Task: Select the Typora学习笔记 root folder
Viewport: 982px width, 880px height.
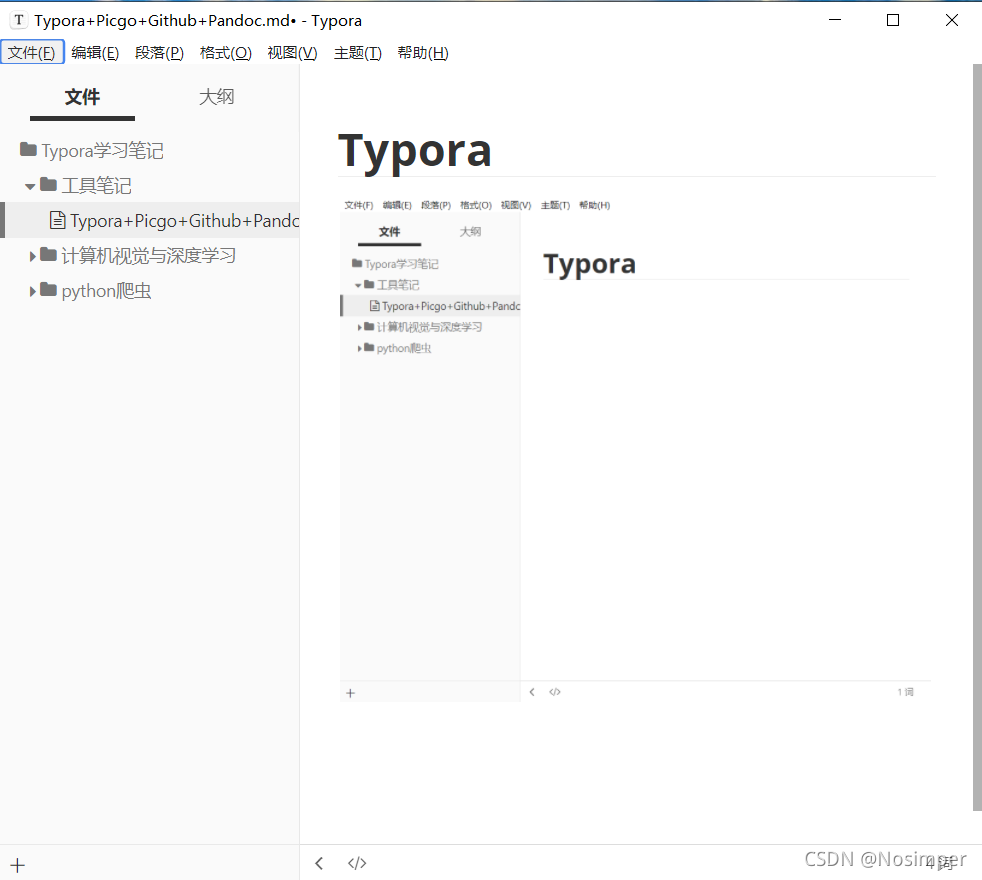Action: (x=102, y=150)
